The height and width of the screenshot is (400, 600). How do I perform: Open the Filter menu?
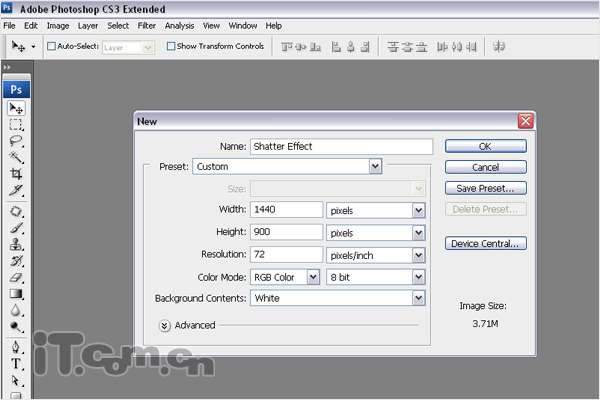tap(146, 24)
